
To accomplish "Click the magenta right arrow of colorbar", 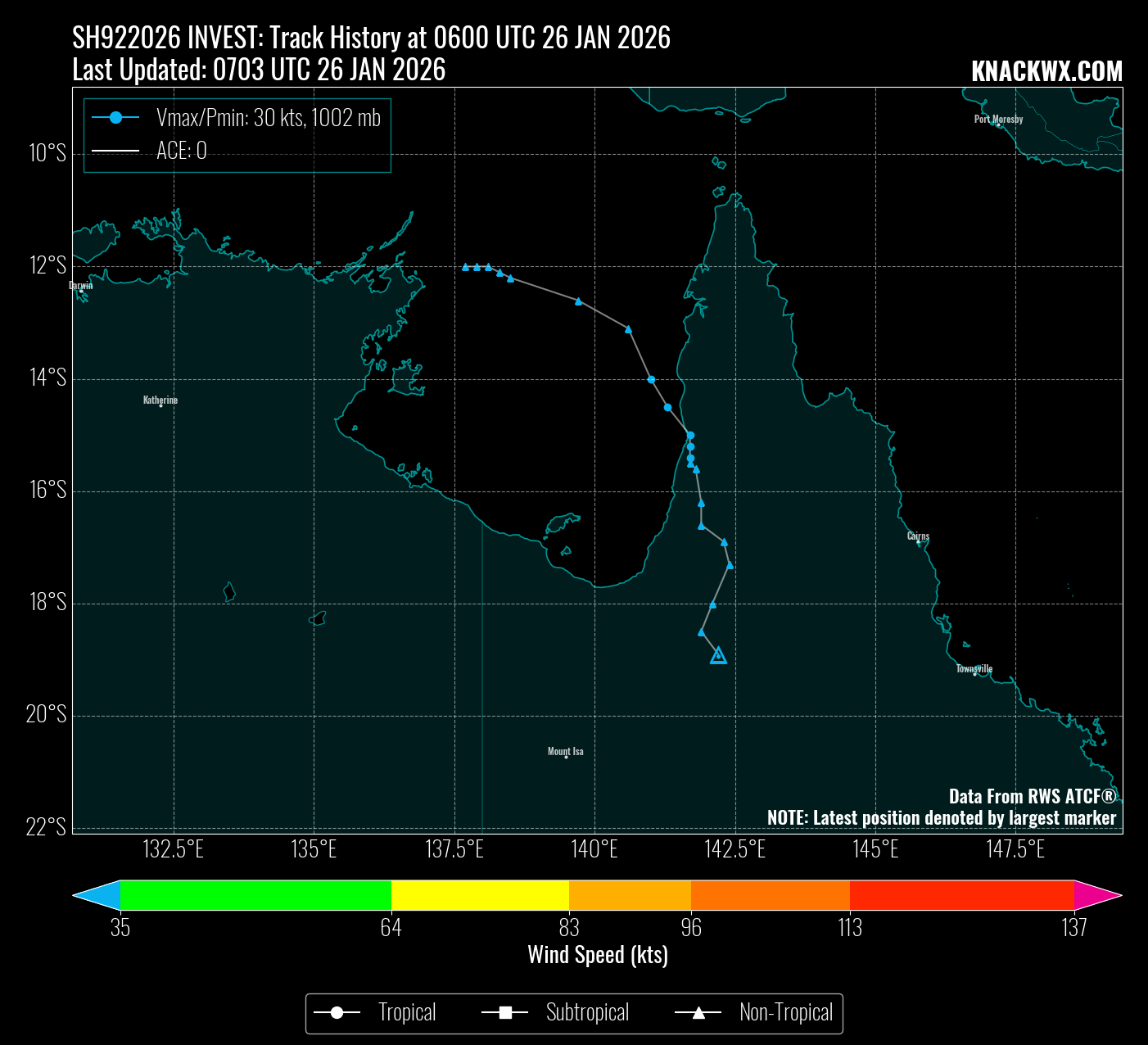I will pos(1097,895).
